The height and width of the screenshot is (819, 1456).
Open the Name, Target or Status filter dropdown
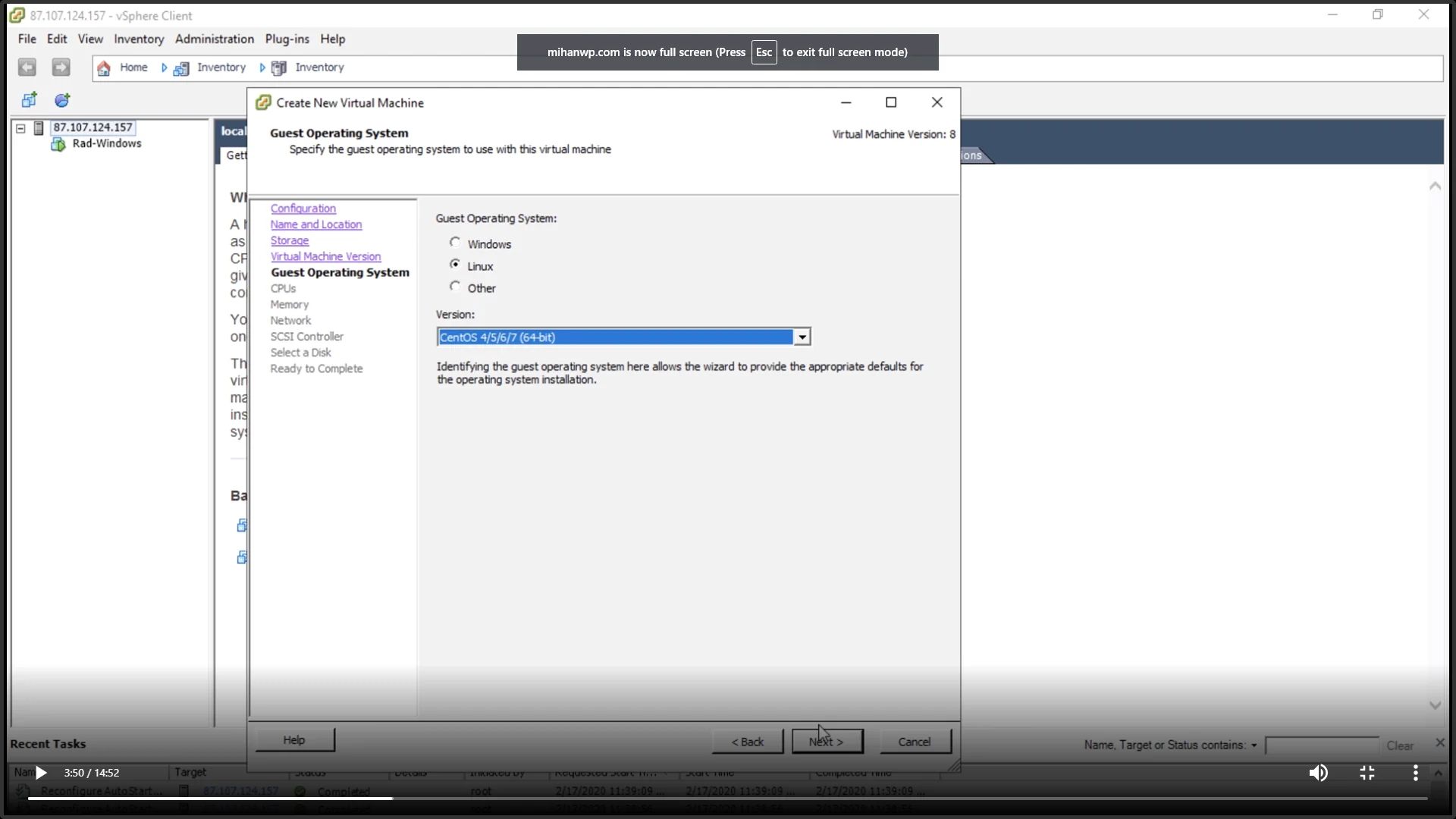pyautogui.click(x=1254, y=745)
